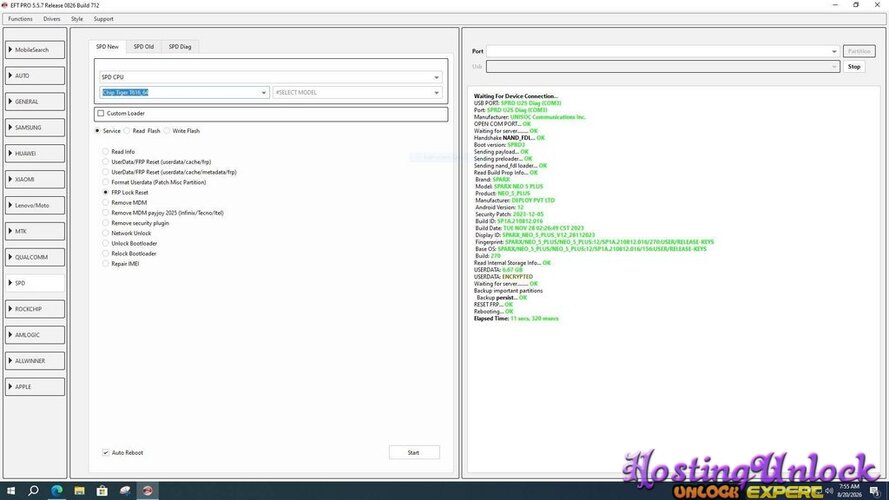
Task: Switch to the SPD Diag tab
Action: tap(180, 46)
